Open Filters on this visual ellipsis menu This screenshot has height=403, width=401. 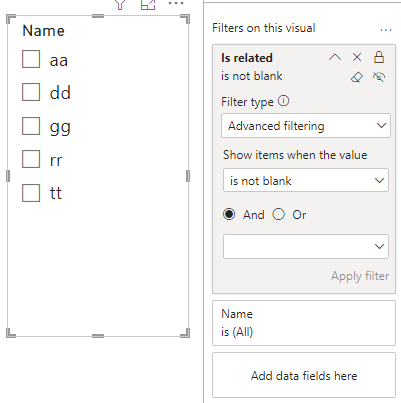386,30
